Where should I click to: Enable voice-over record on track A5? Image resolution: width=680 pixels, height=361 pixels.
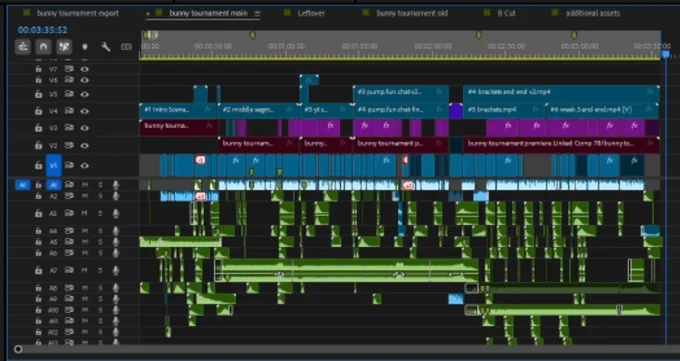[115, 242]
